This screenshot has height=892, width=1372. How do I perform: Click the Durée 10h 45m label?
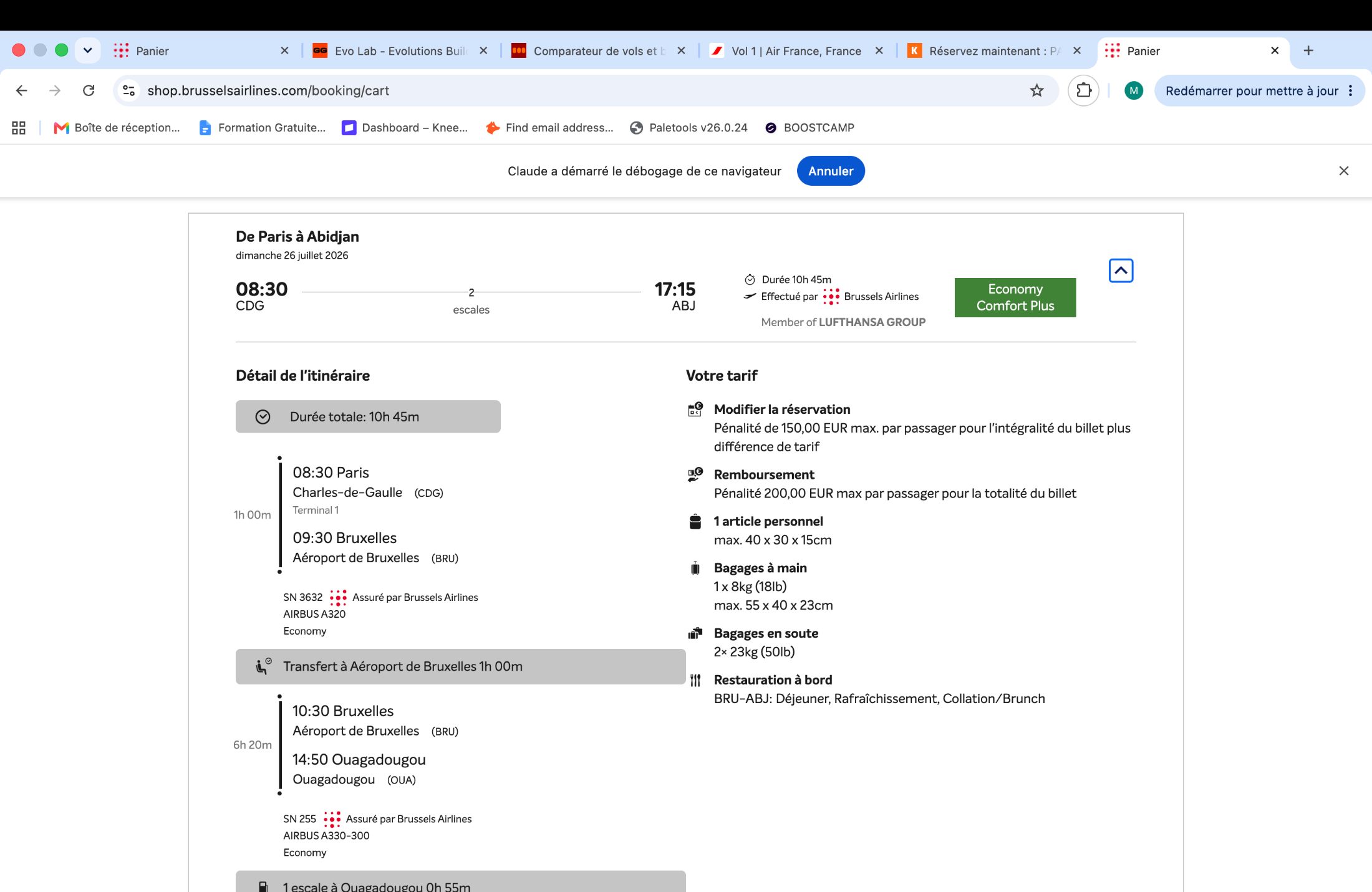click(x=796, y=279)
